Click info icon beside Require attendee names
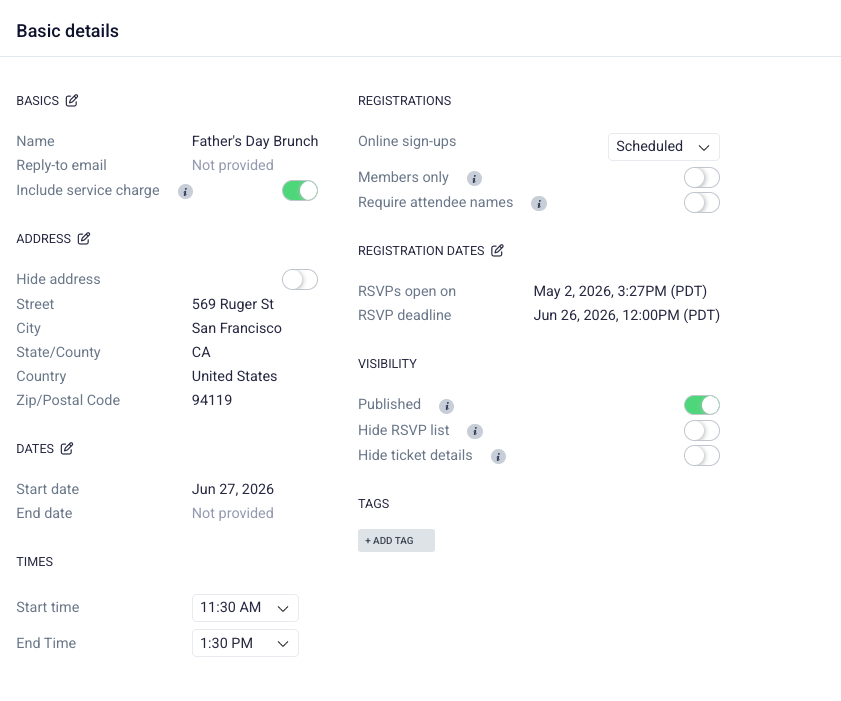This screenshot has width=841, height=701. [x=539, y=203]
